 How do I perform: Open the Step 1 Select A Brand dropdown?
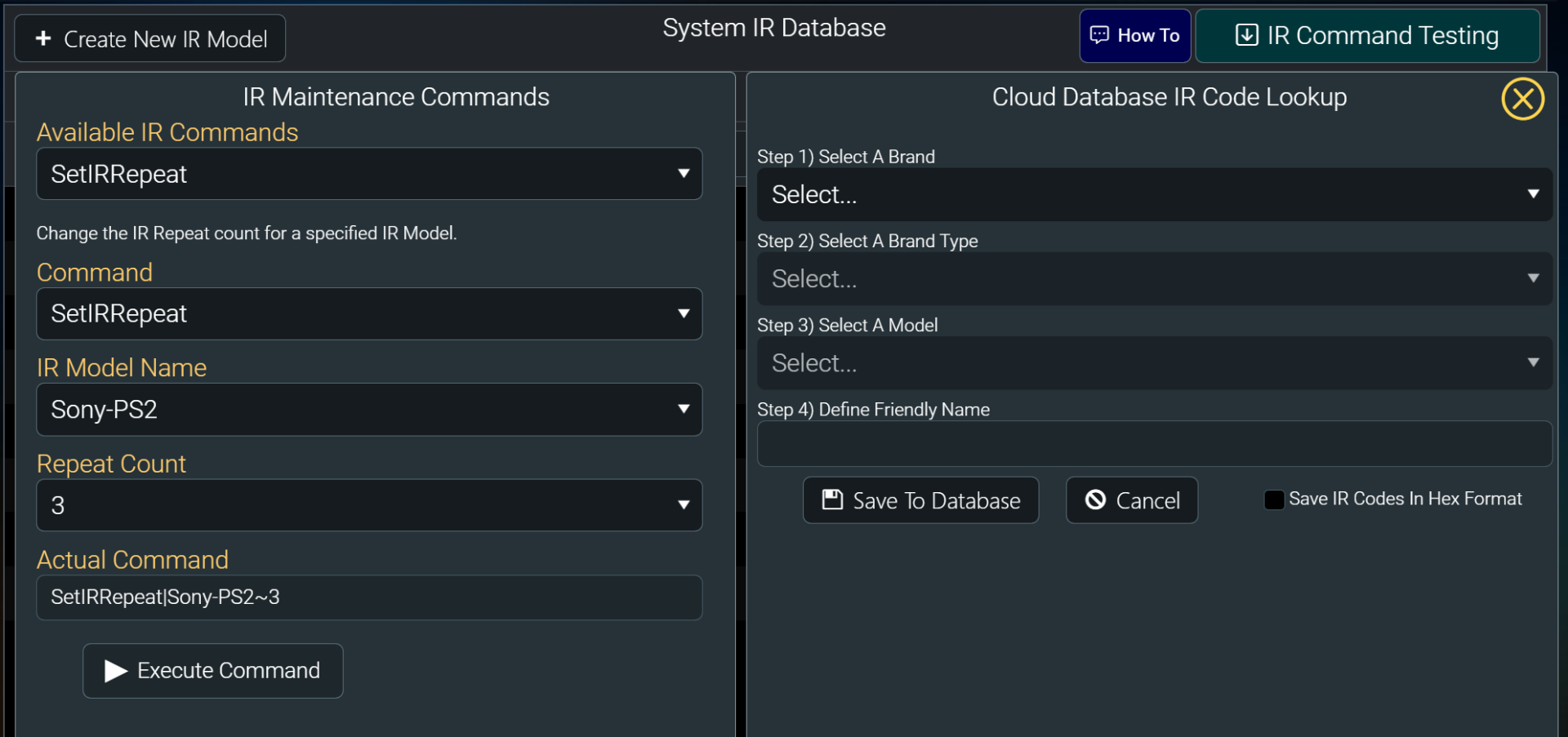click(1154, 194)
